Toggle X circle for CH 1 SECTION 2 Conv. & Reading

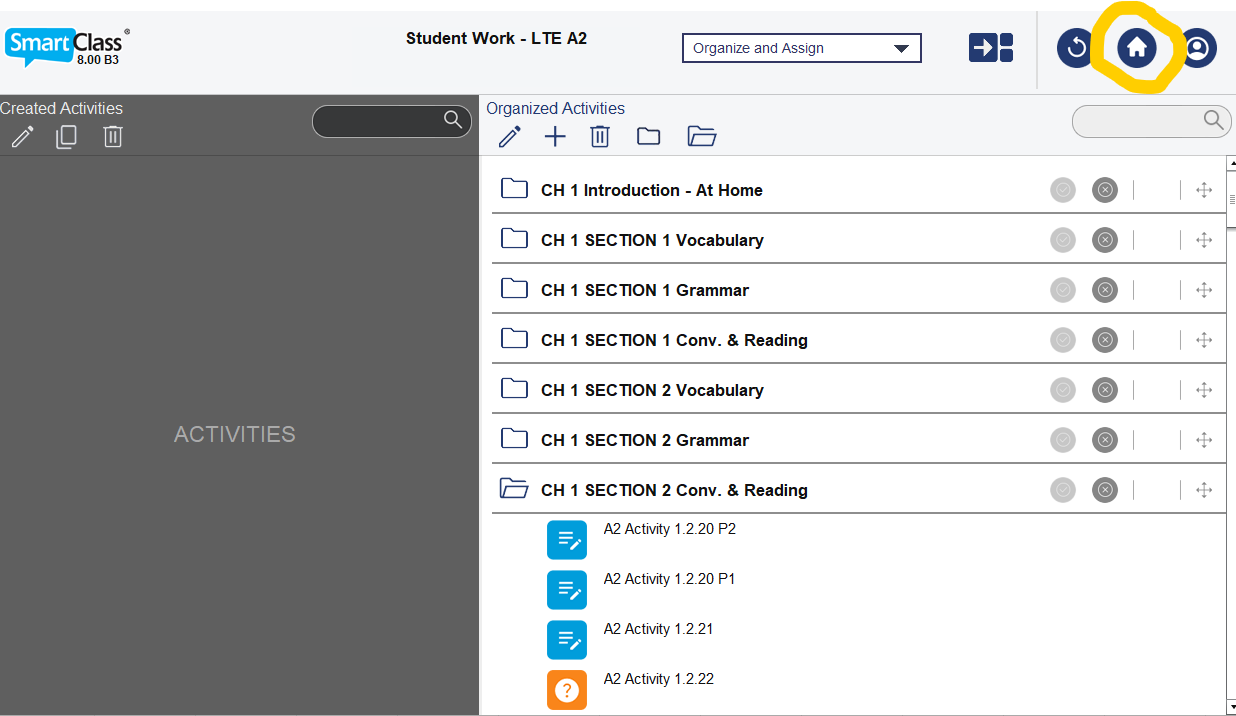coord(1104,490)
